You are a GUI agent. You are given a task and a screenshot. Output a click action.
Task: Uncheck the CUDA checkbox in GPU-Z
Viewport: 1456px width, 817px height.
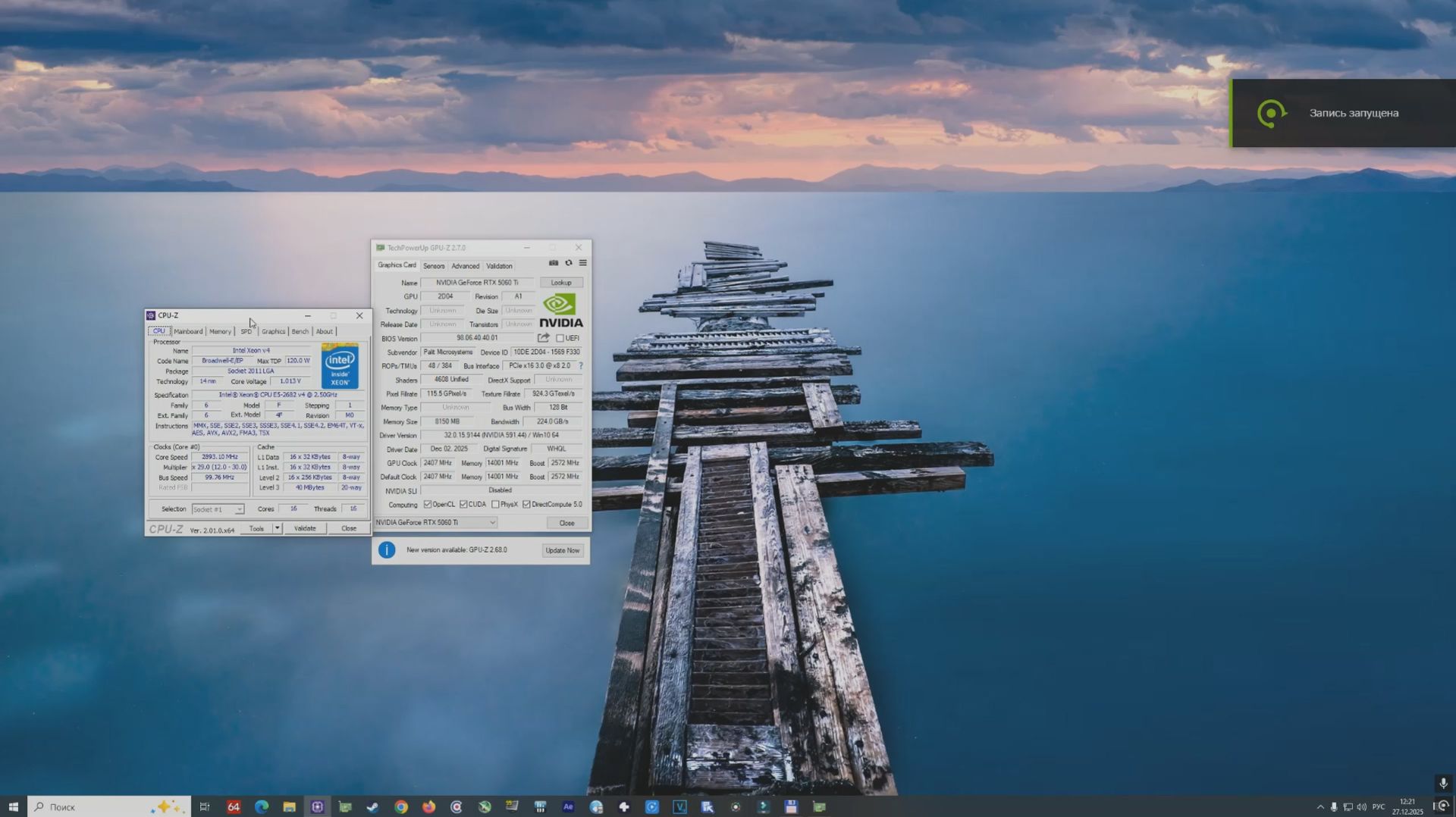pos(464,504)
